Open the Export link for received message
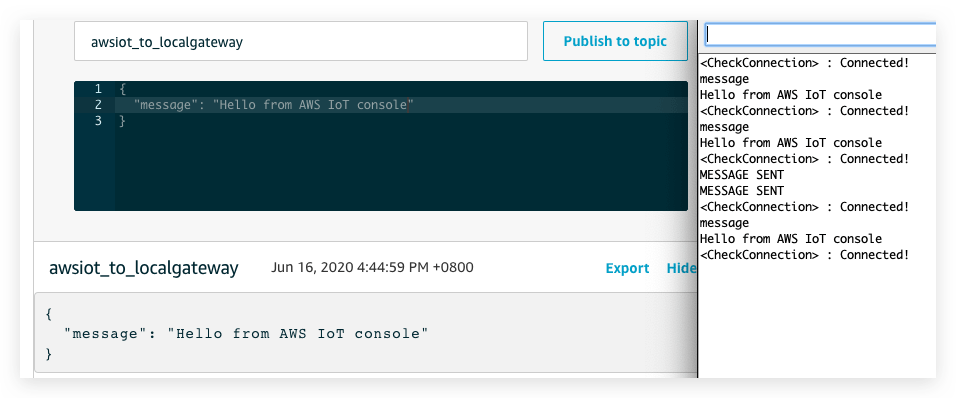Screen dimensions: 956x398 tap(627, 268)
